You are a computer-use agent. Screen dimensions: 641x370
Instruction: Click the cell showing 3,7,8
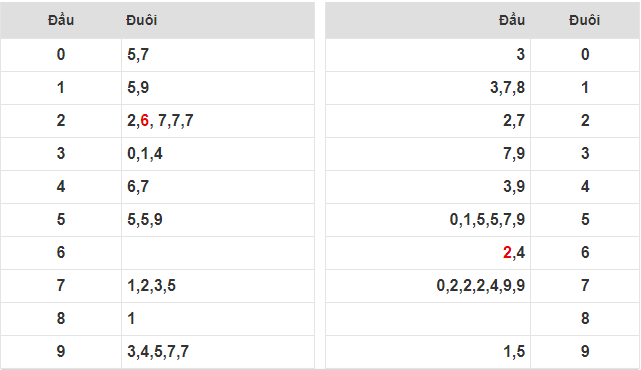click(x=428, y=87)
